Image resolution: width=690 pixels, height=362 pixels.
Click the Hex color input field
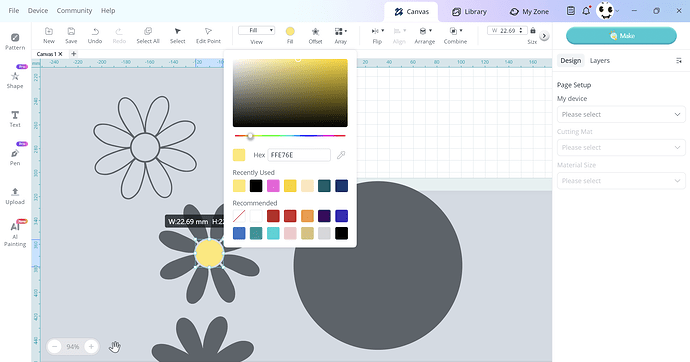tap(299, 155)
